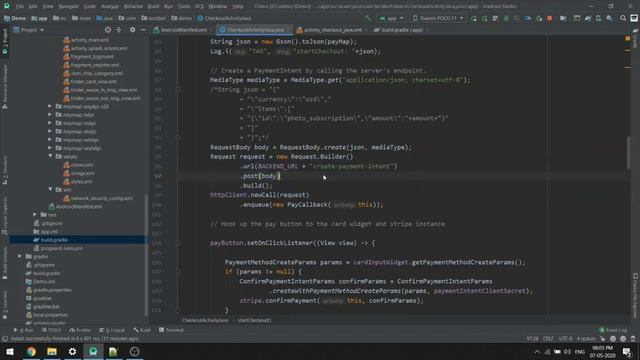
Task: Open the Navigate menu
Action: [x=68, y=6]
